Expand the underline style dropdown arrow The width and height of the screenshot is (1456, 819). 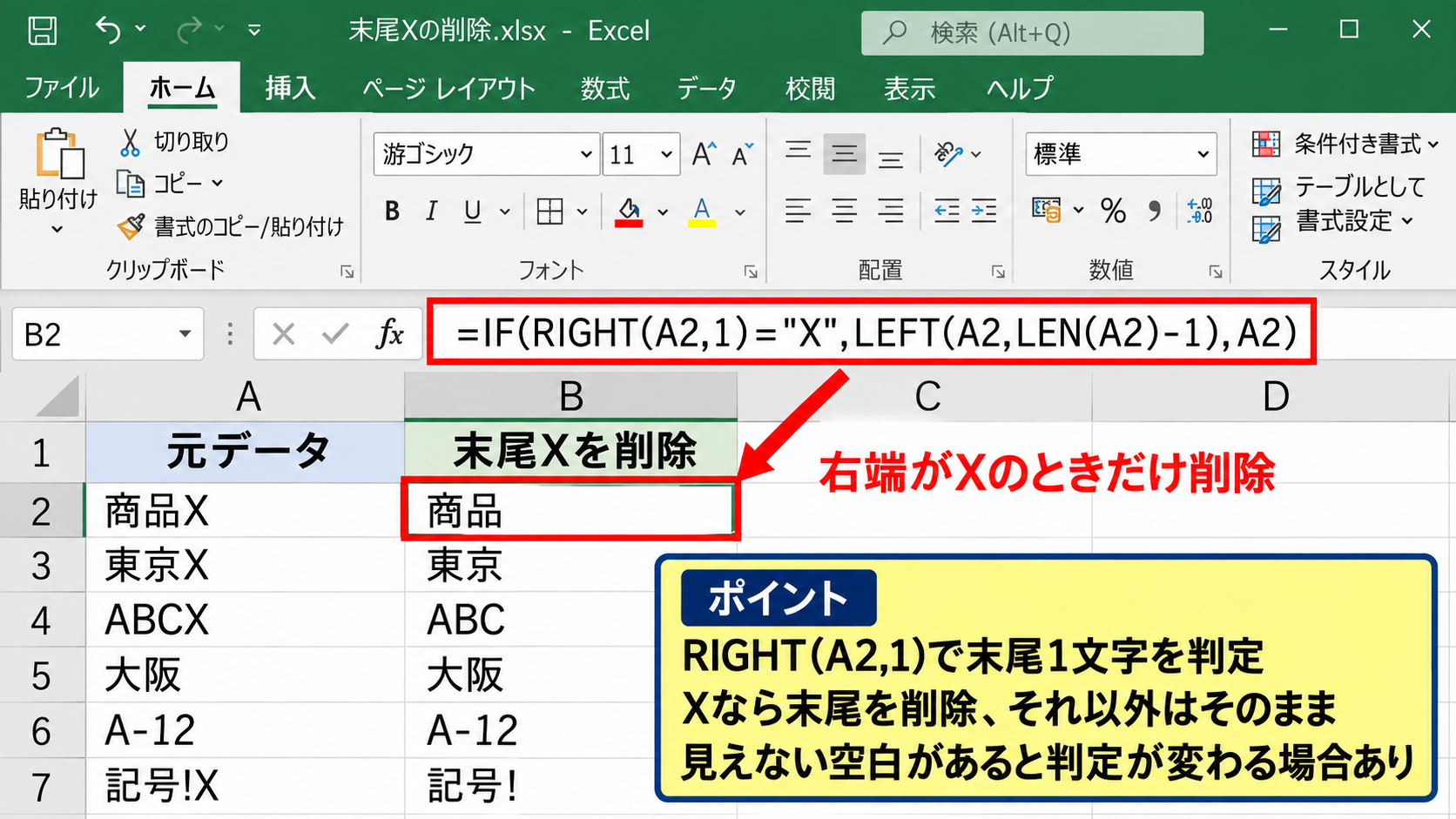click(x=504, y=211)
